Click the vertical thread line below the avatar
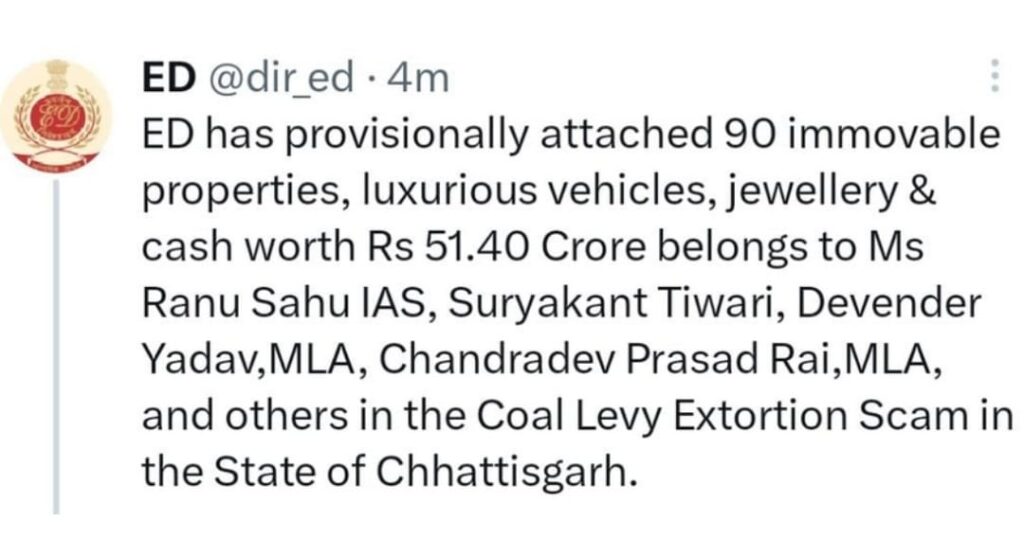Viewport: 1024px width, 558px height. [57, 347]
